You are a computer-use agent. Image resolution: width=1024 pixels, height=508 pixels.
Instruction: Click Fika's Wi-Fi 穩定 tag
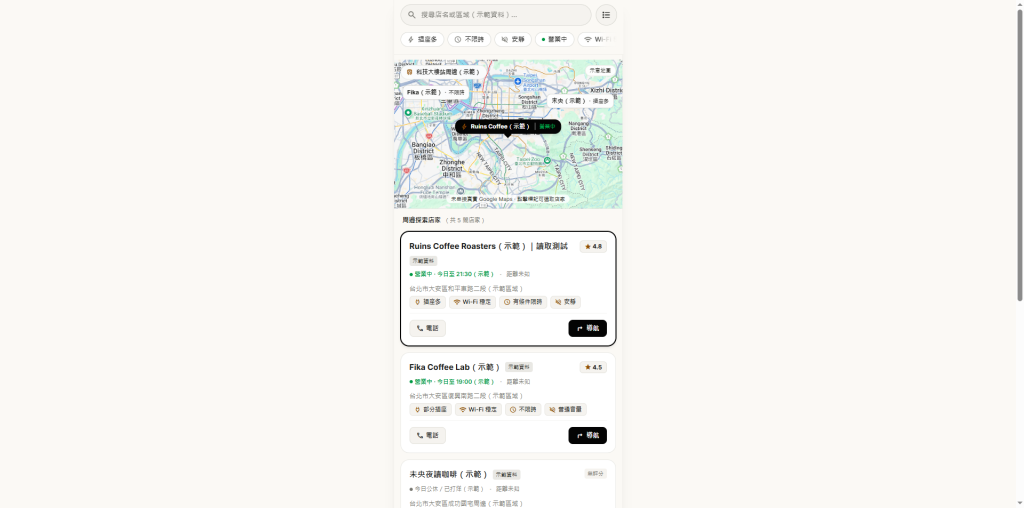pyautogui.click(x=479, y=409)
